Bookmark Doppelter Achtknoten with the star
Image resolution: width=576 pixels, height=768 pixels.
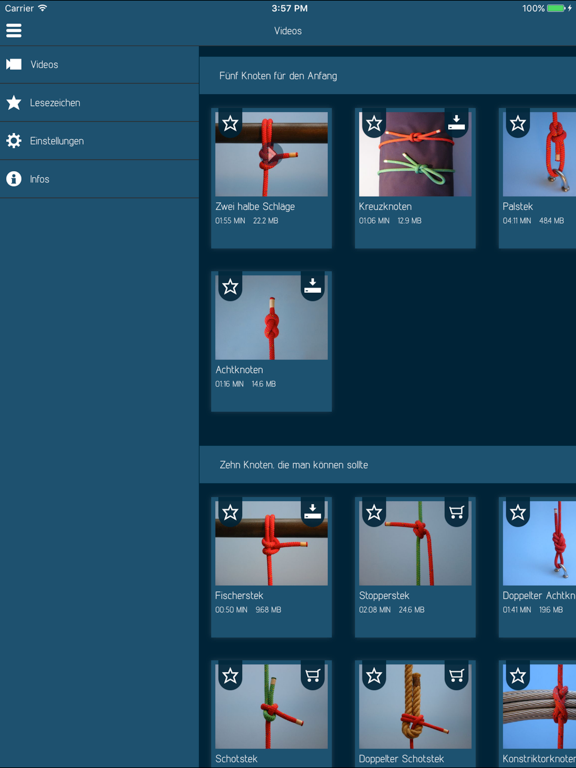[x=518, y=512]
